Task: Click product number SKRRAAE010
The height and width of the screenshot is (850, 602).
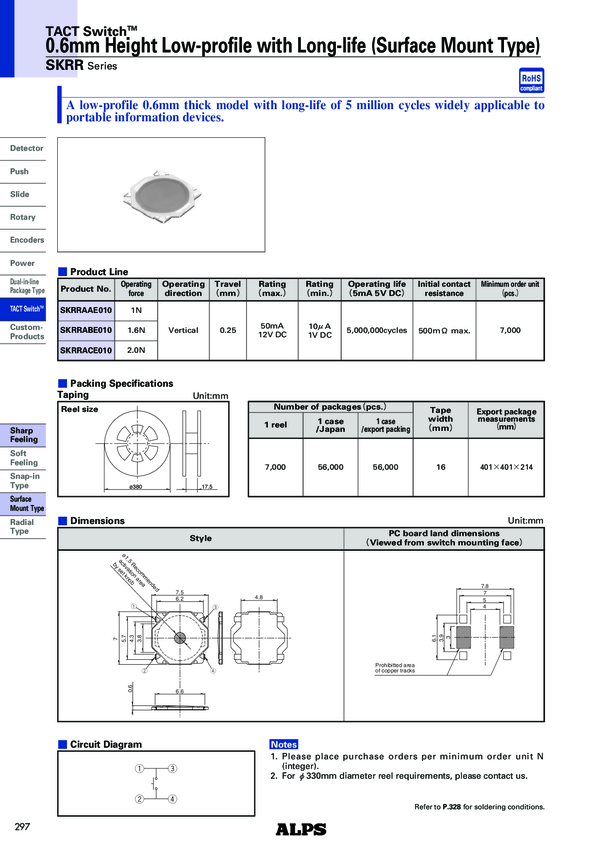Action: pyautogui.click(x=86, y=311)
